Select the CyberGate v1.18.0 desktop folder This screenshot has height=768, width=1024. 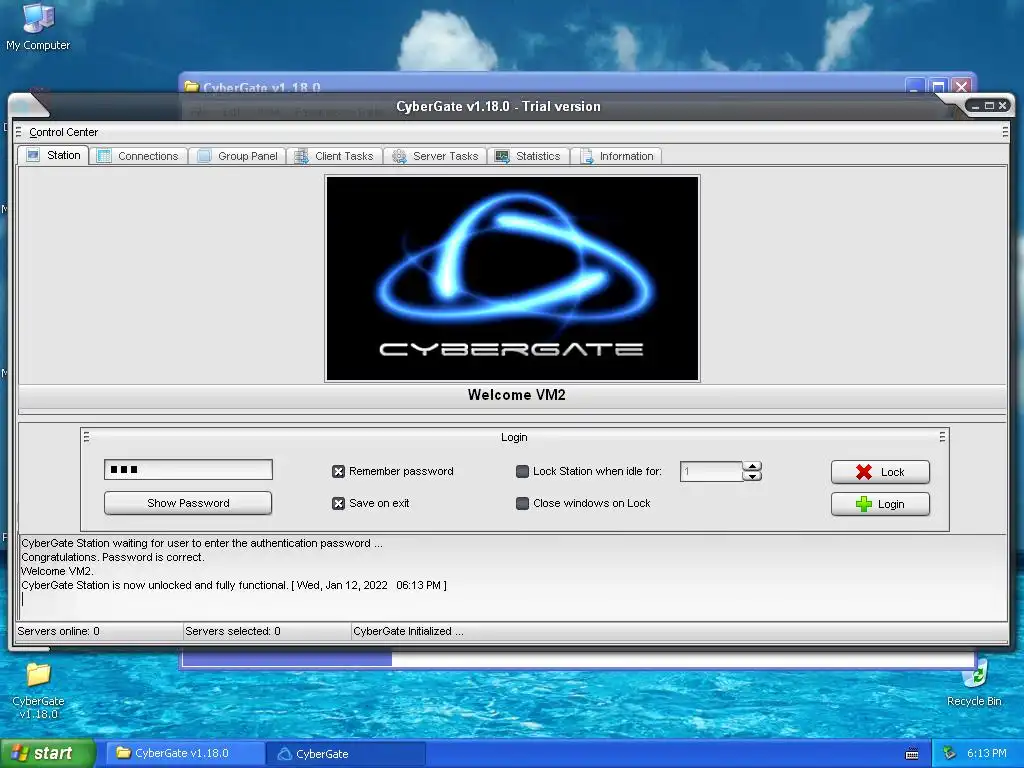(38, 690)
